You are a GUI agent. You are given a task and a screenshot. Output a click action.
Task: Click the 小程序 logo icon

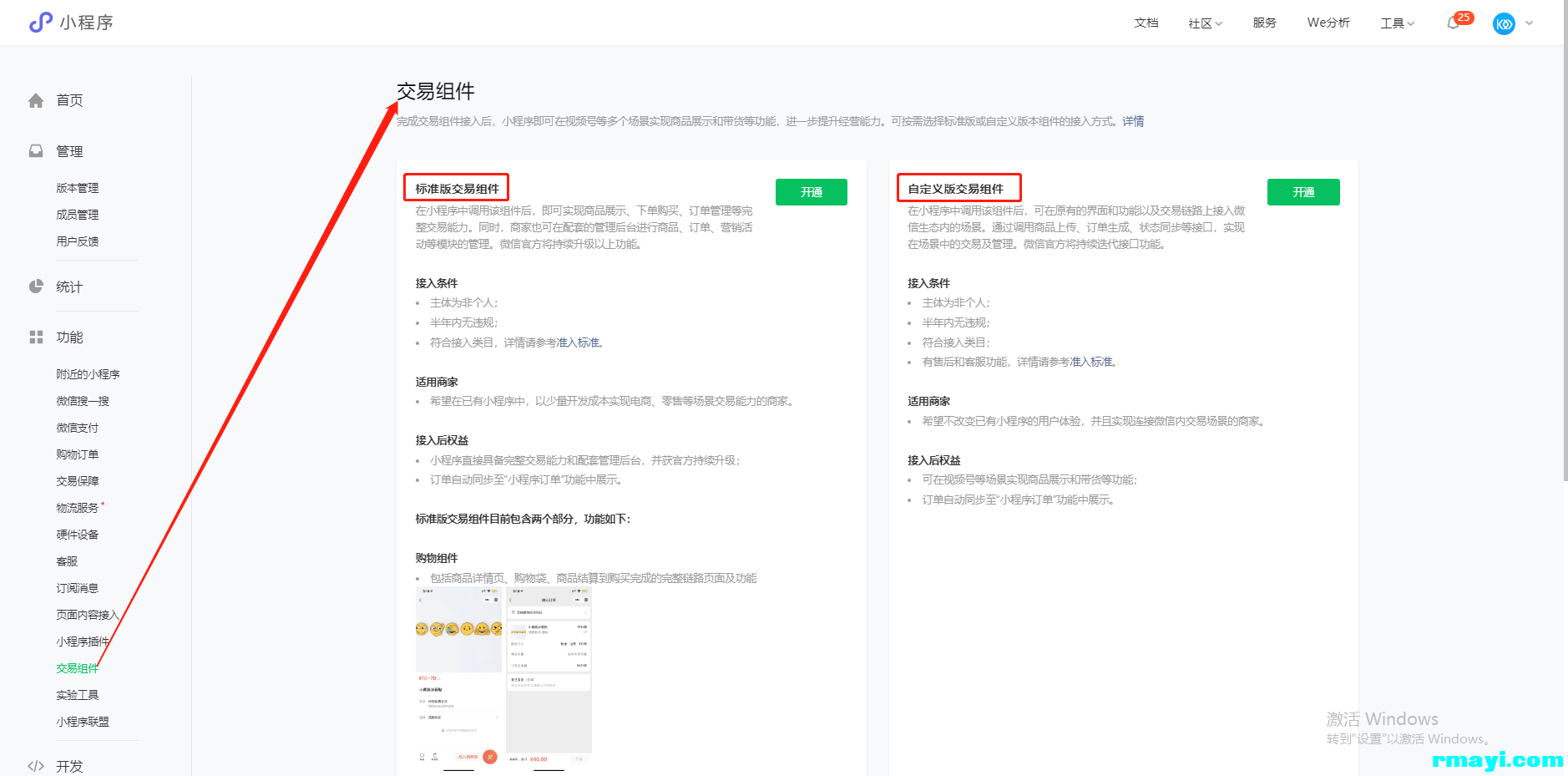pyautogui.click(x=40, y=23)
